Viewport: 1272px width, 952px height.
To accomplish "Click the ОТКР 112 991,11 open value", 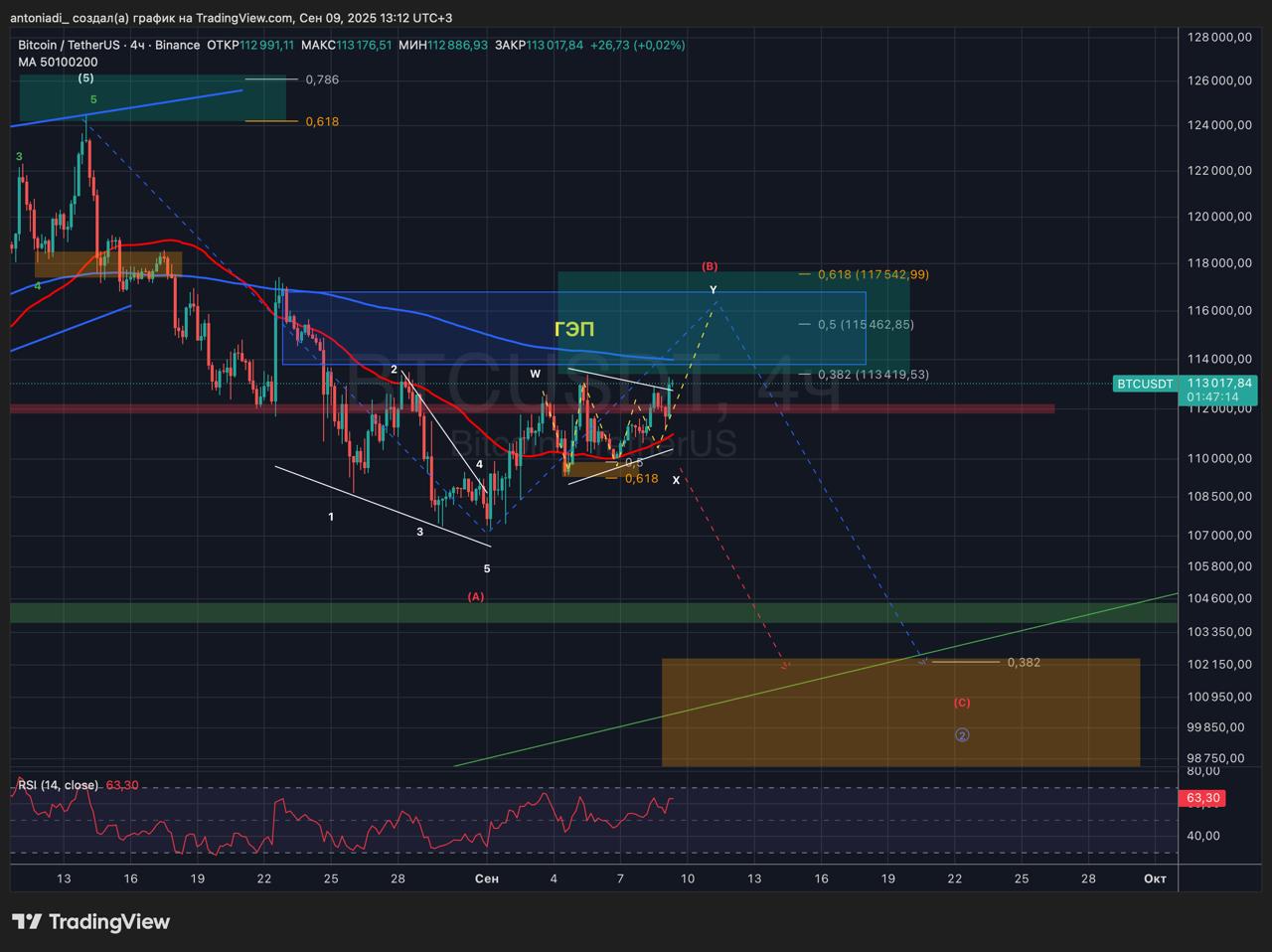I will tap(250, 45).
